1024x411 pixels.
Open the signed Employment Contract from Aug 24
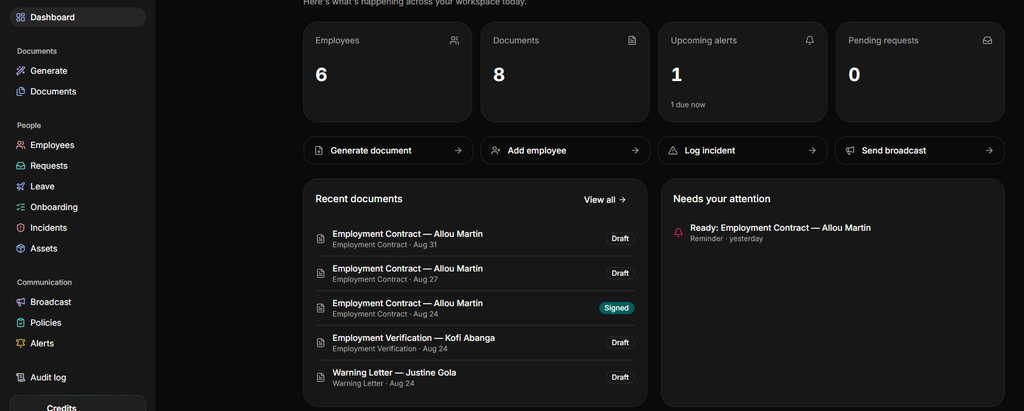[x=475, y=308]
